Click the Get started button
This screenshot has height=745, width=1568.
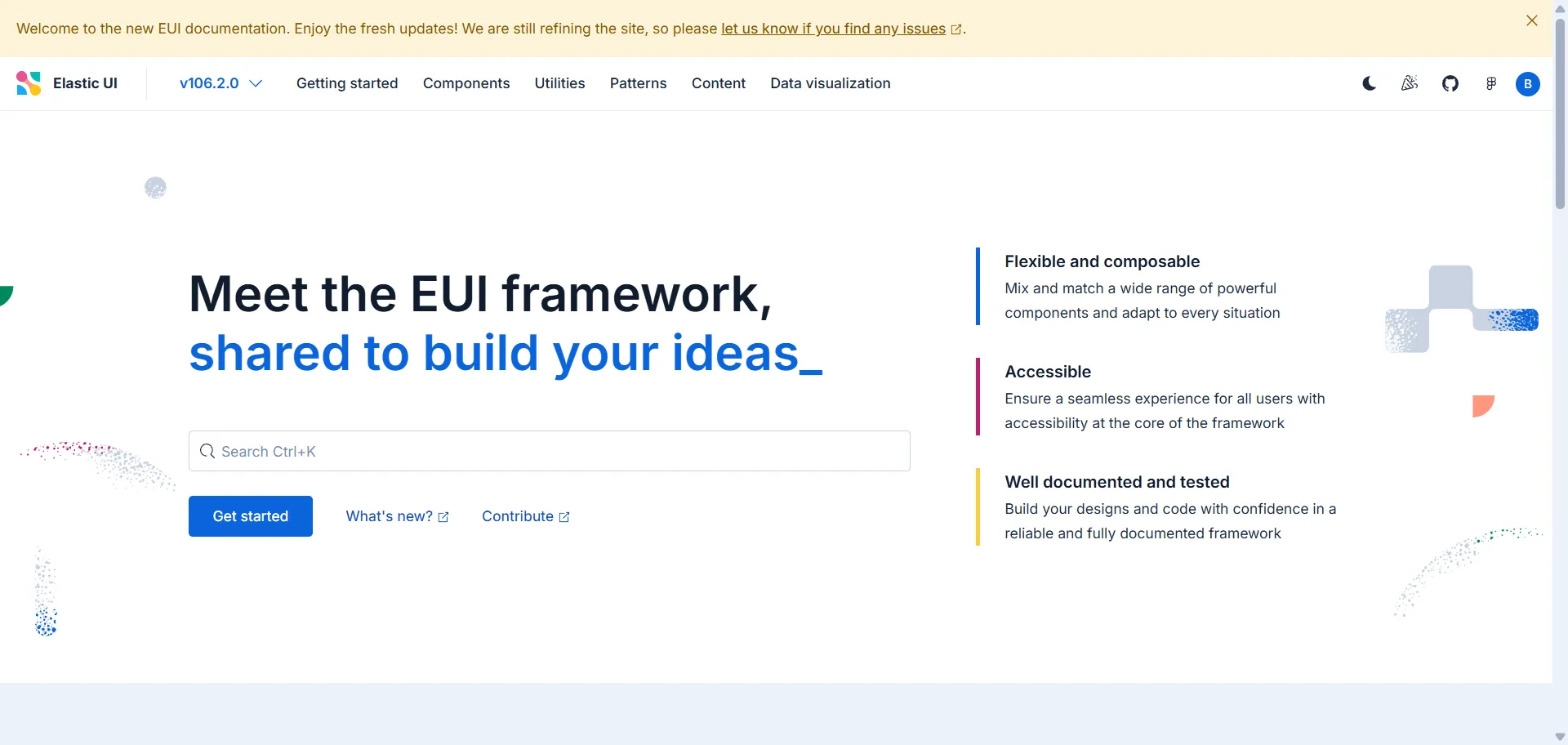251,516
